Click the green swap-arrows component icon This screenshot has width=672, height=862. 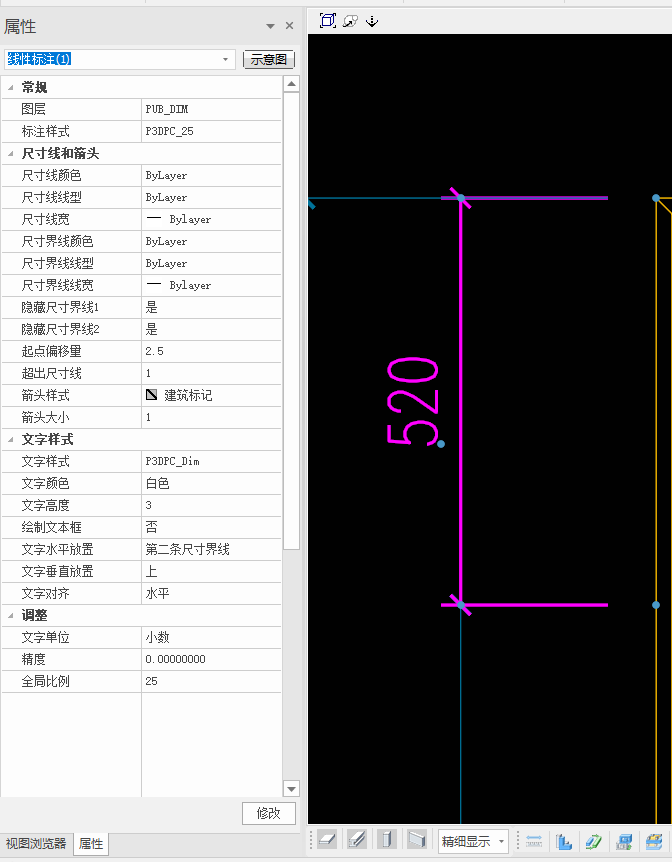click(594, 841)
